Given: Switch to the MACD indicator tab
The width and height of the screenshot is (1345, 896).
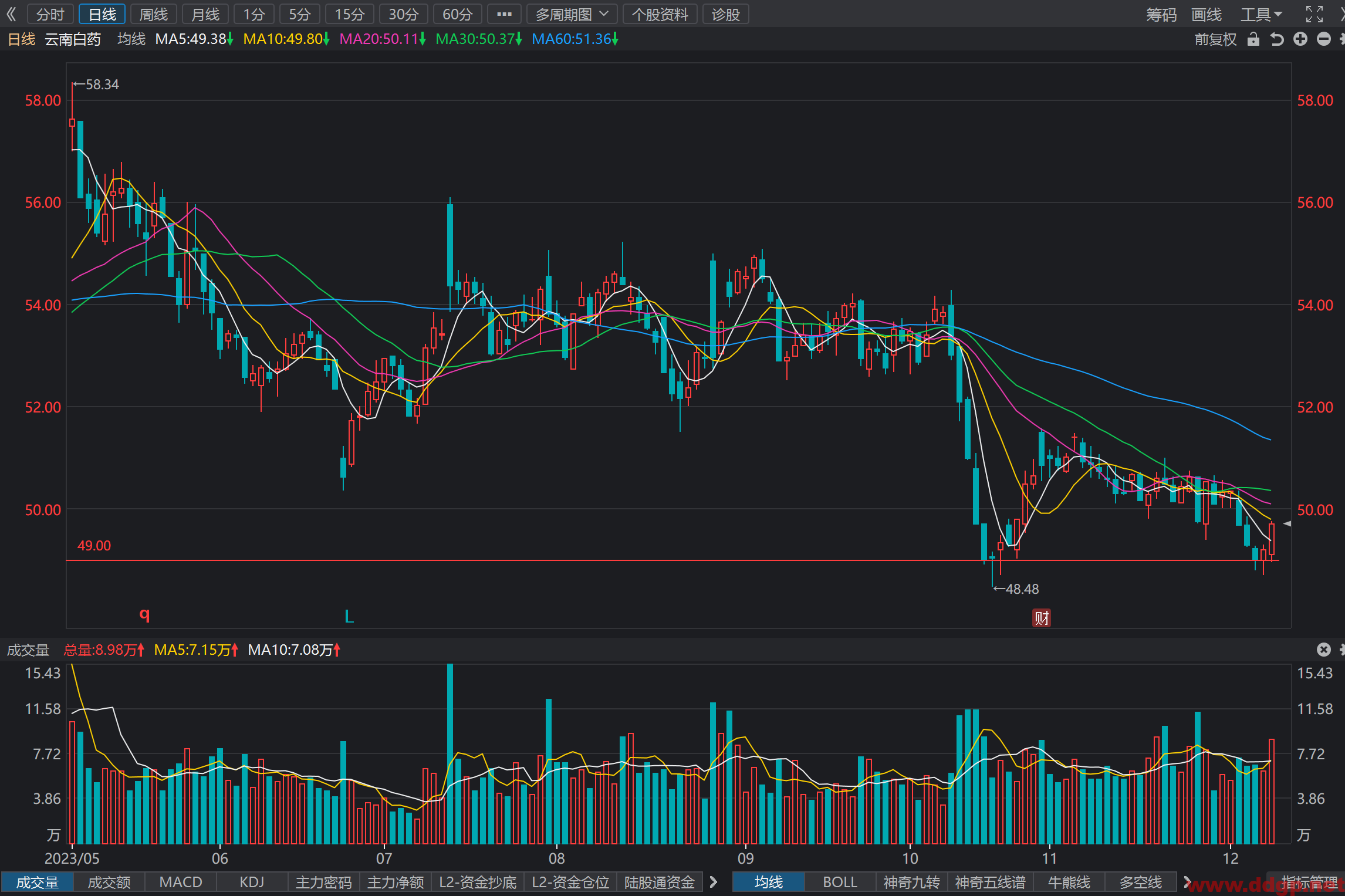Looking at the screenshot, I should 181,882.
